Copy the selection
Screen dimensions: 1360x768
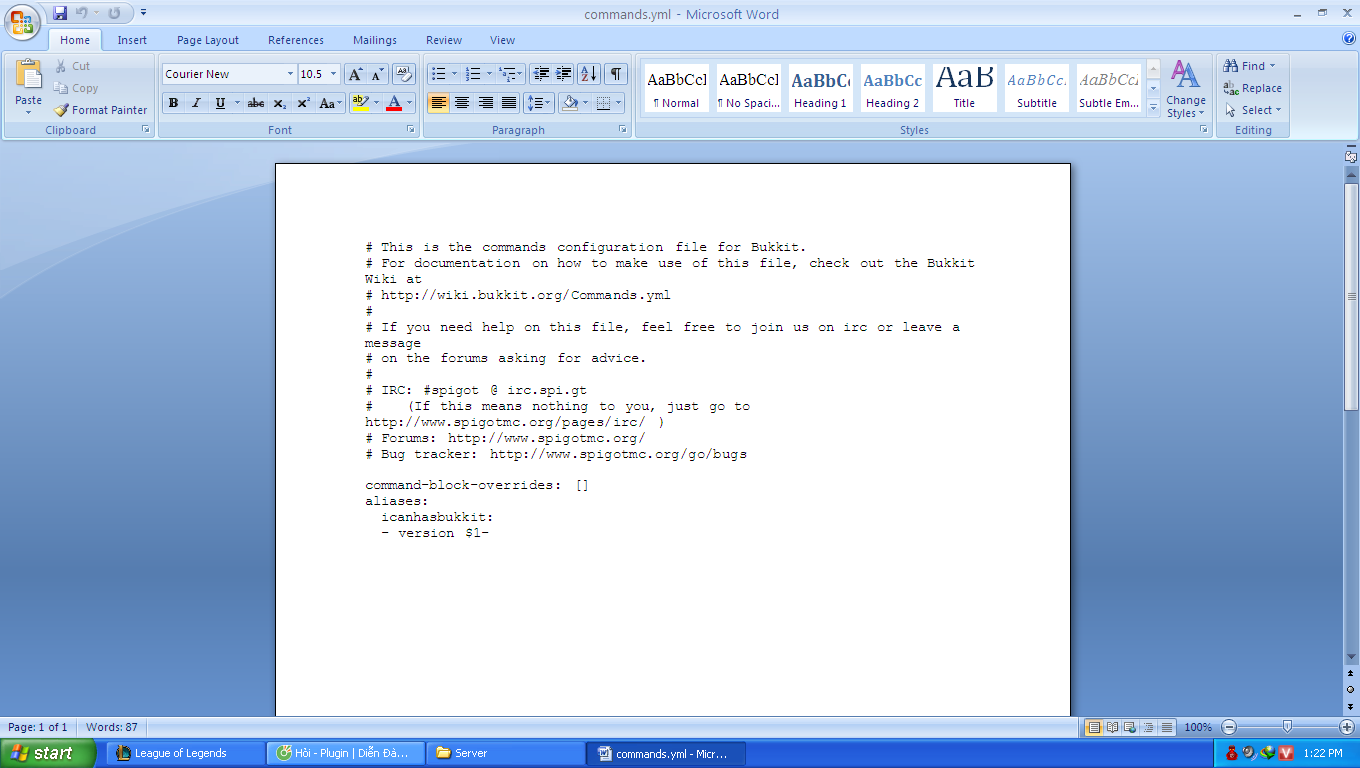pos(76,88)
